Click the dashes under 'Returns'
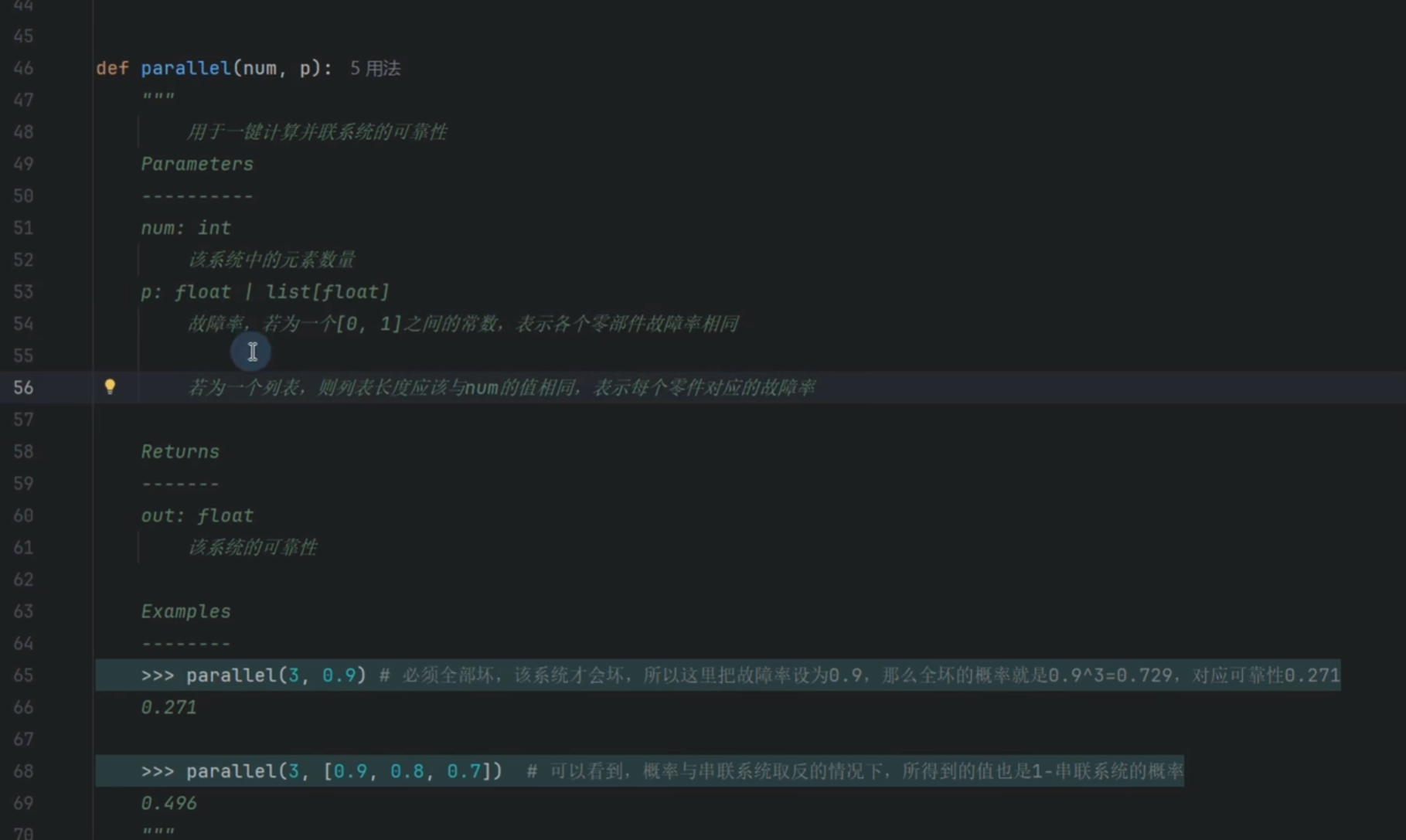The height and width of the screenshot is (840, 1406). pyautogui.click(x=180, y=484)
